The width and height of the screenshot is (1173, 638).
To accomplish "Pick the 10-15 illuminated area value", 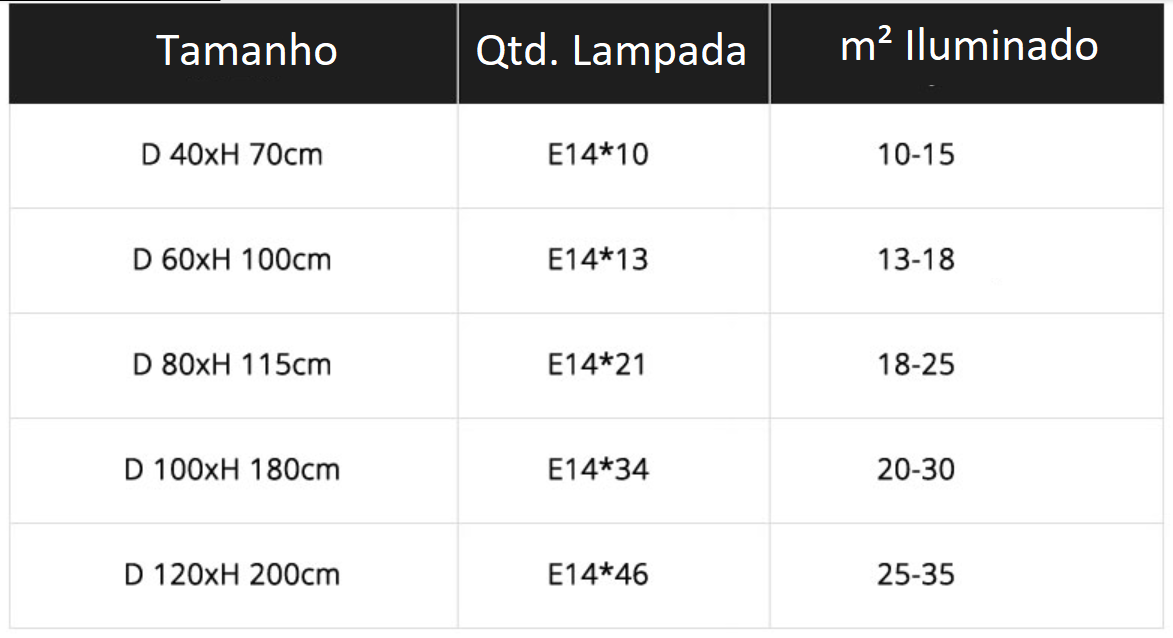I will [916, 155].
